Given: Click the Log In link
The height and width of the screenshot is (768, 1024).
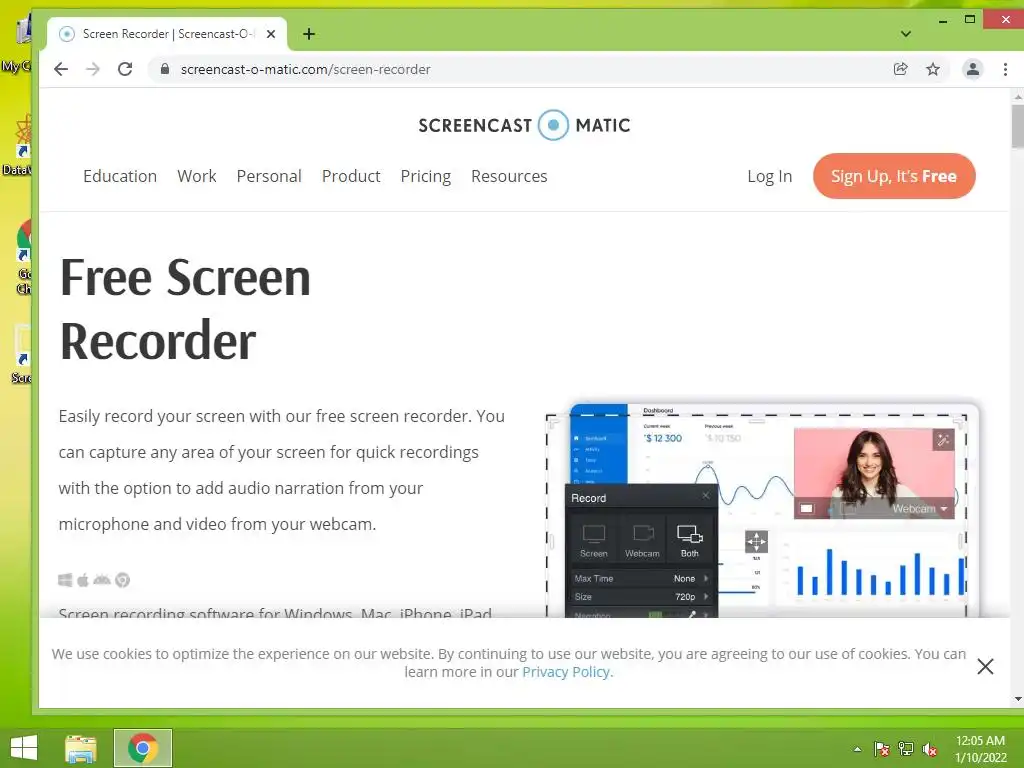Looking at the screenshot, I should [x=769, y=176].
